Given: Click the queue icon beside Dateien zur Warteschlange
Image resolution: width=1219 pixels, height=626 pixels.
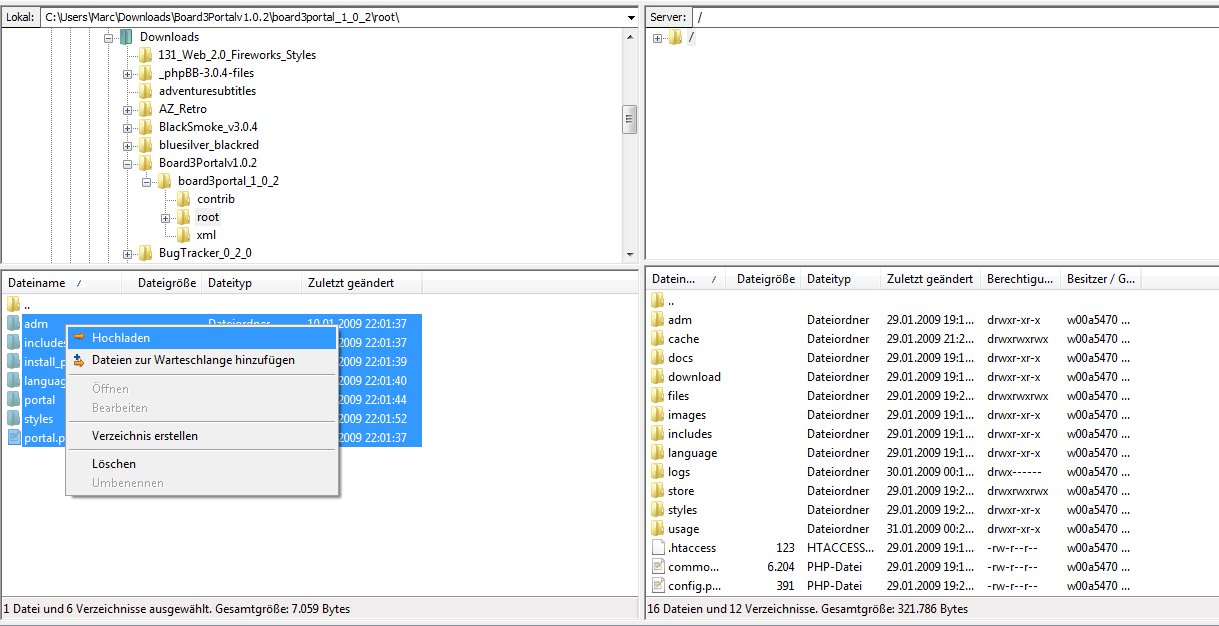Looking at the screenshot, I should [79, 360].
